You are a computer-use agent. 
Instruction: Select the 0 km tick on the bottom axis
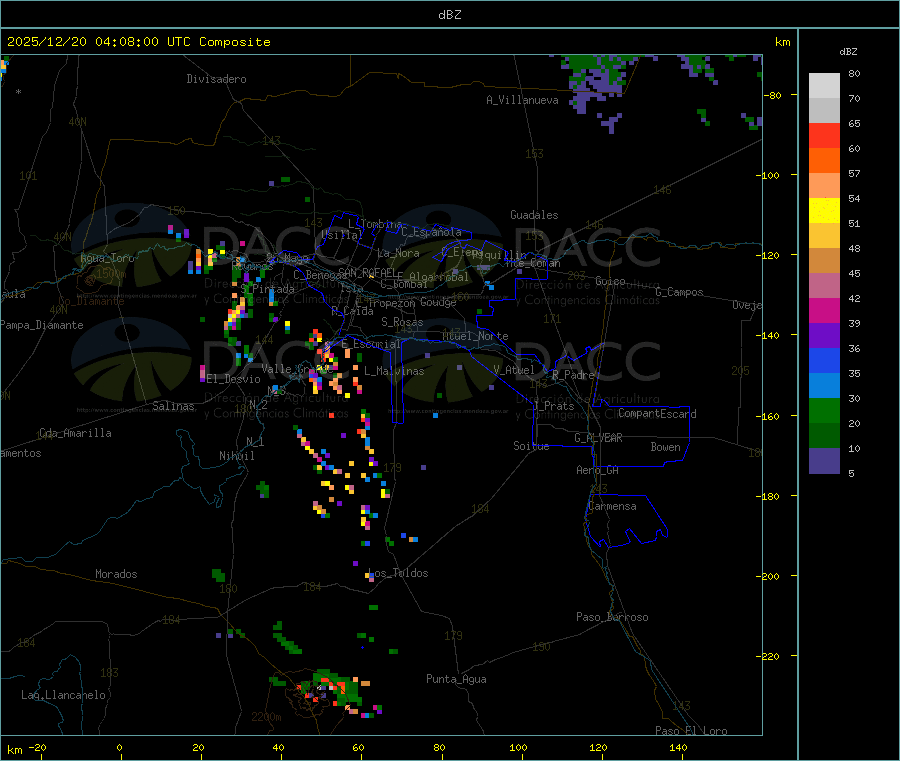(x=119, y=747)
